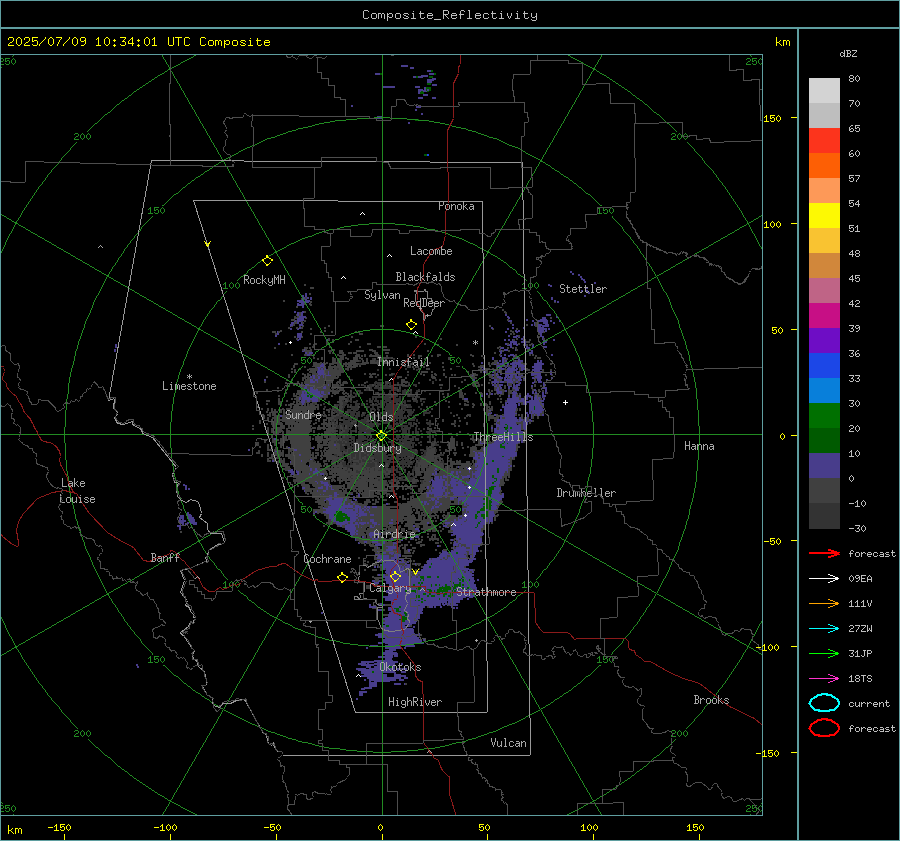900x841 pixels.
Task: Click the RockyMH map label
Action: (264, 280)
